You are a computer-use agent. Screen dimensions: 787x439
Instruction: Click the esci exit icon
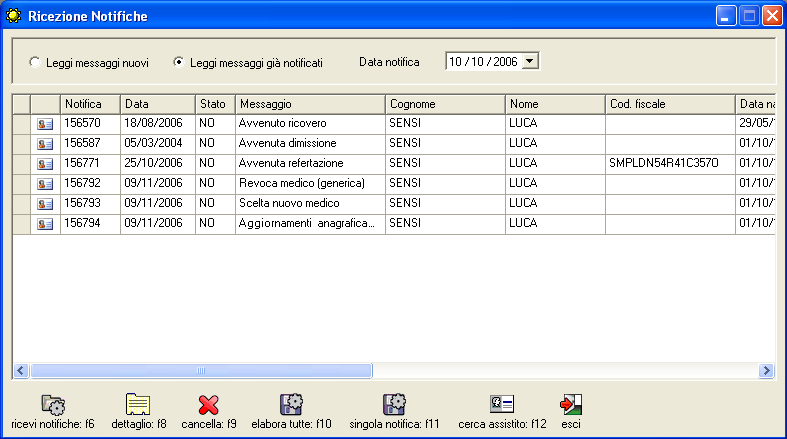tap(571, 404)
